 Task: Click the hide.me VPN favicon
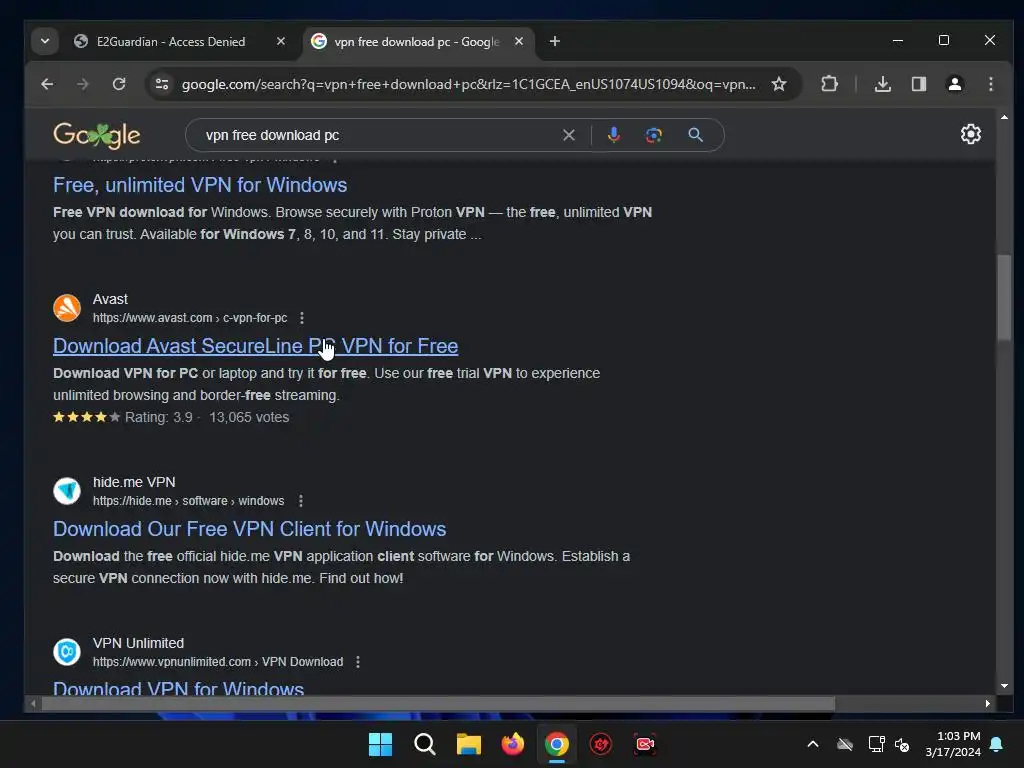(67, 491)
